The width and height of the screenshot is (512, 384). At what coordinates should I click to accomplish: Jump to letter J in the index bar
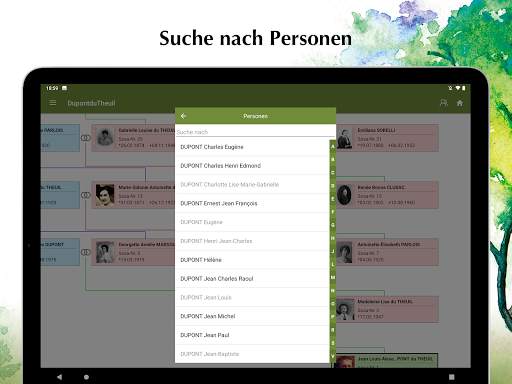click(x=333, y=251)
